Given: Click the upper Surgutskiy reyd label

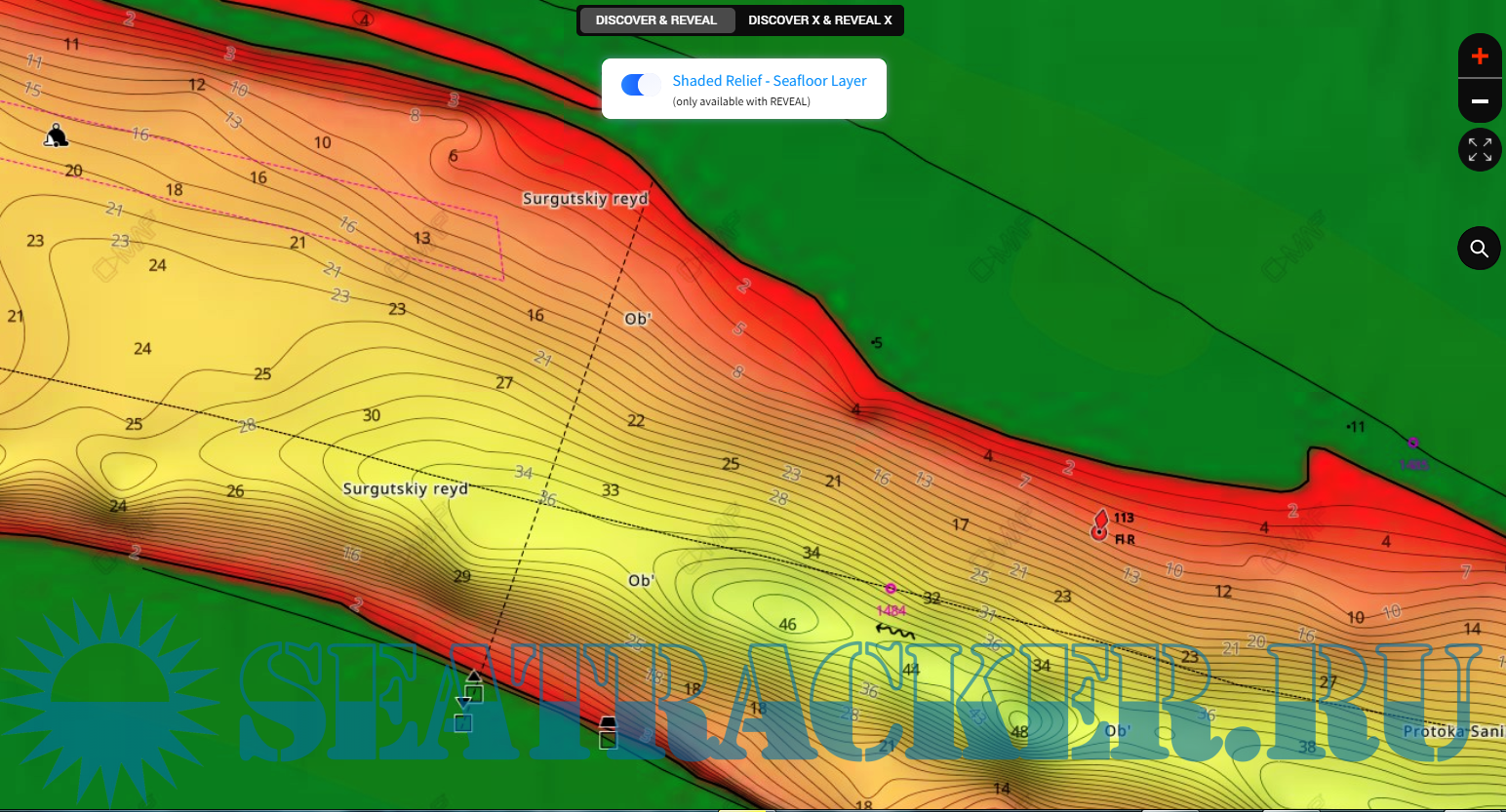Looking at the screenshot, I should 584,199.
